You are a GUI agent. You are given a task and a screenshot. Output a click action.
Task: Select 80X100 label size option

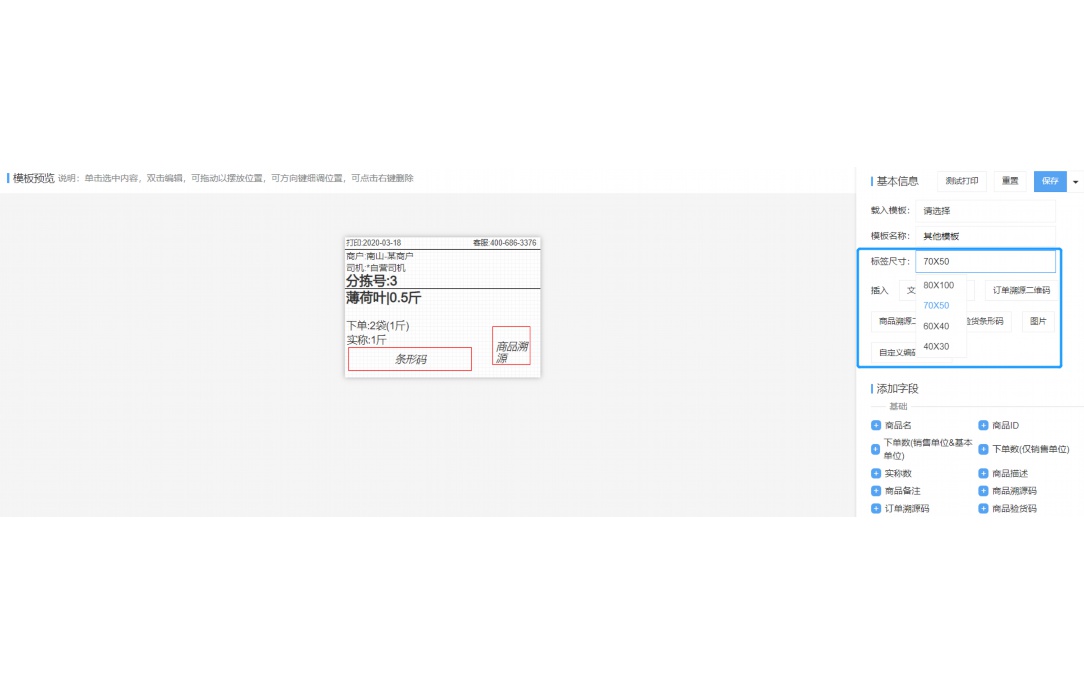click(x=938, y=286)
